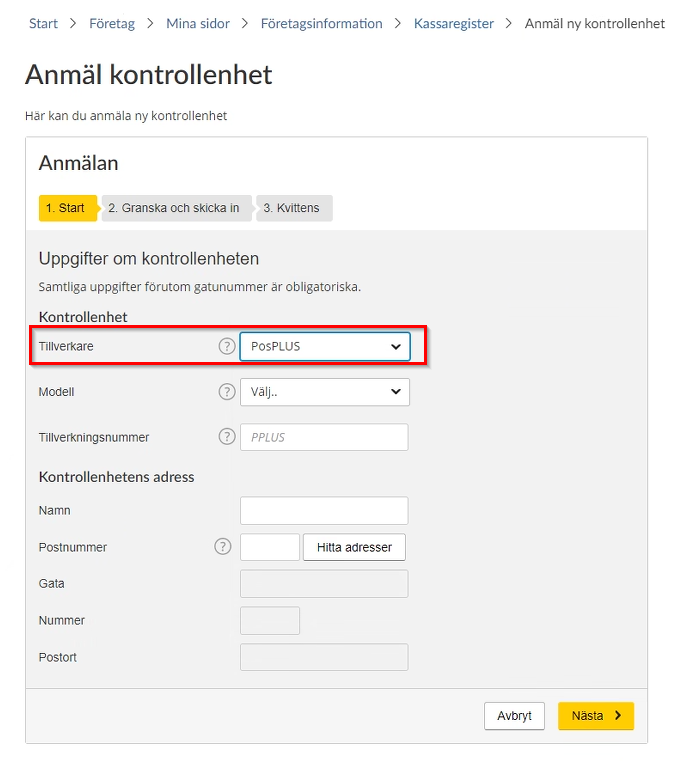Screen dimensions: 686x761
Task: Open the Kassaregister breadcrumb link
Action: pyautogui.click(x=453, y=23)
